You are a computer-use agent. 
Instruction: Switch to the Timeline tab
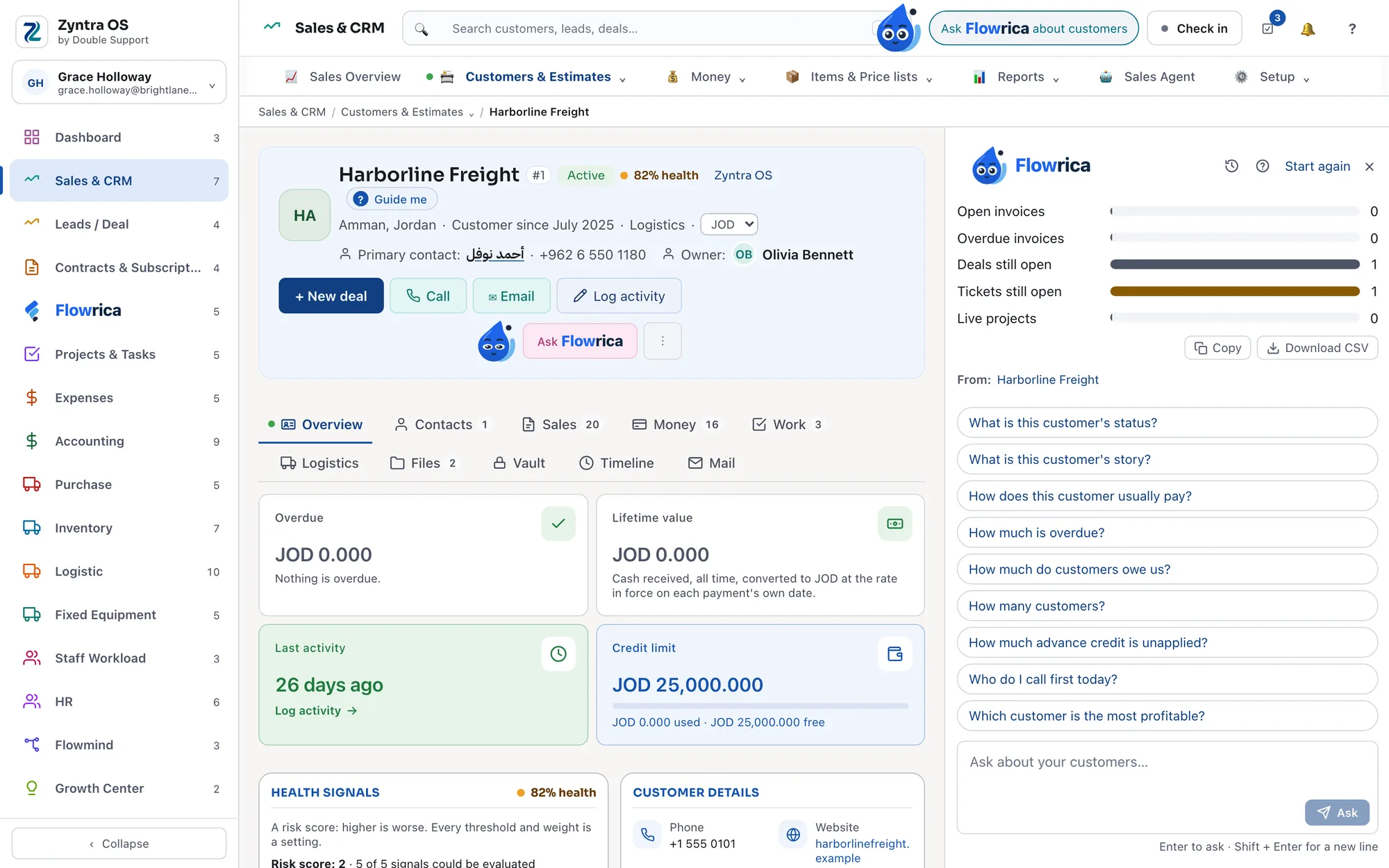pyautogui.click(x=617, y=463)
